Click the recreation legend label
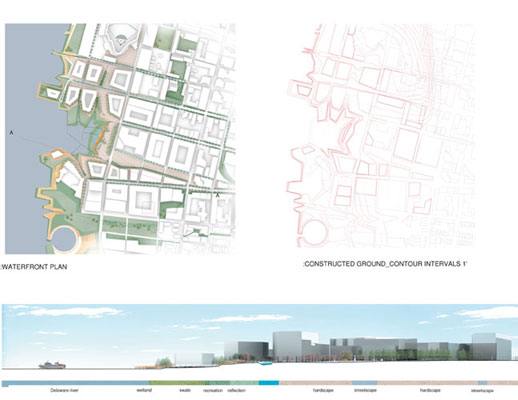The image size is (518, 400). (x=213, y=390)
